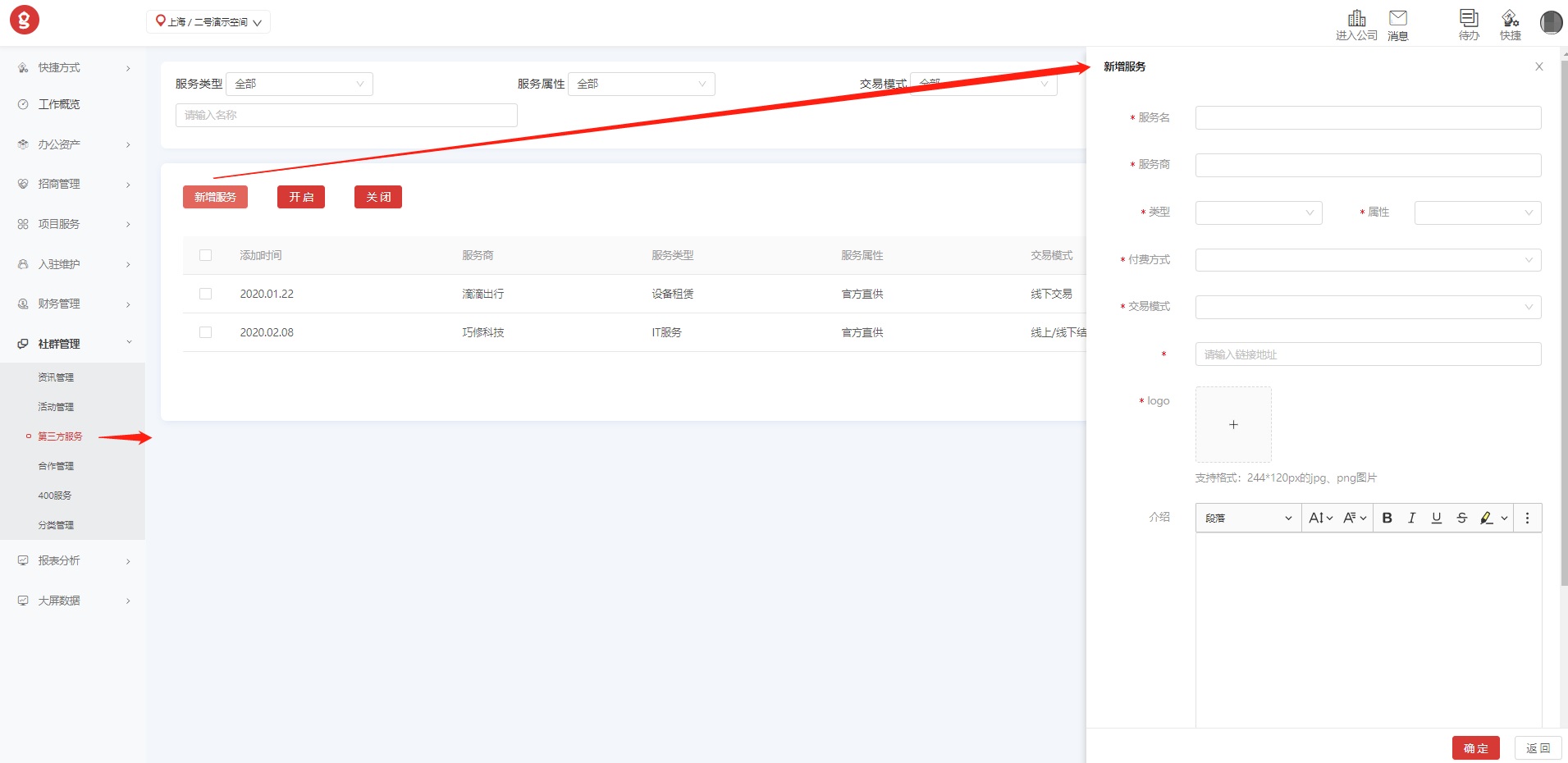Open the 段落 paragraph style dropdown
The width and height of the screenshot is (1568, 763).
1247,518
